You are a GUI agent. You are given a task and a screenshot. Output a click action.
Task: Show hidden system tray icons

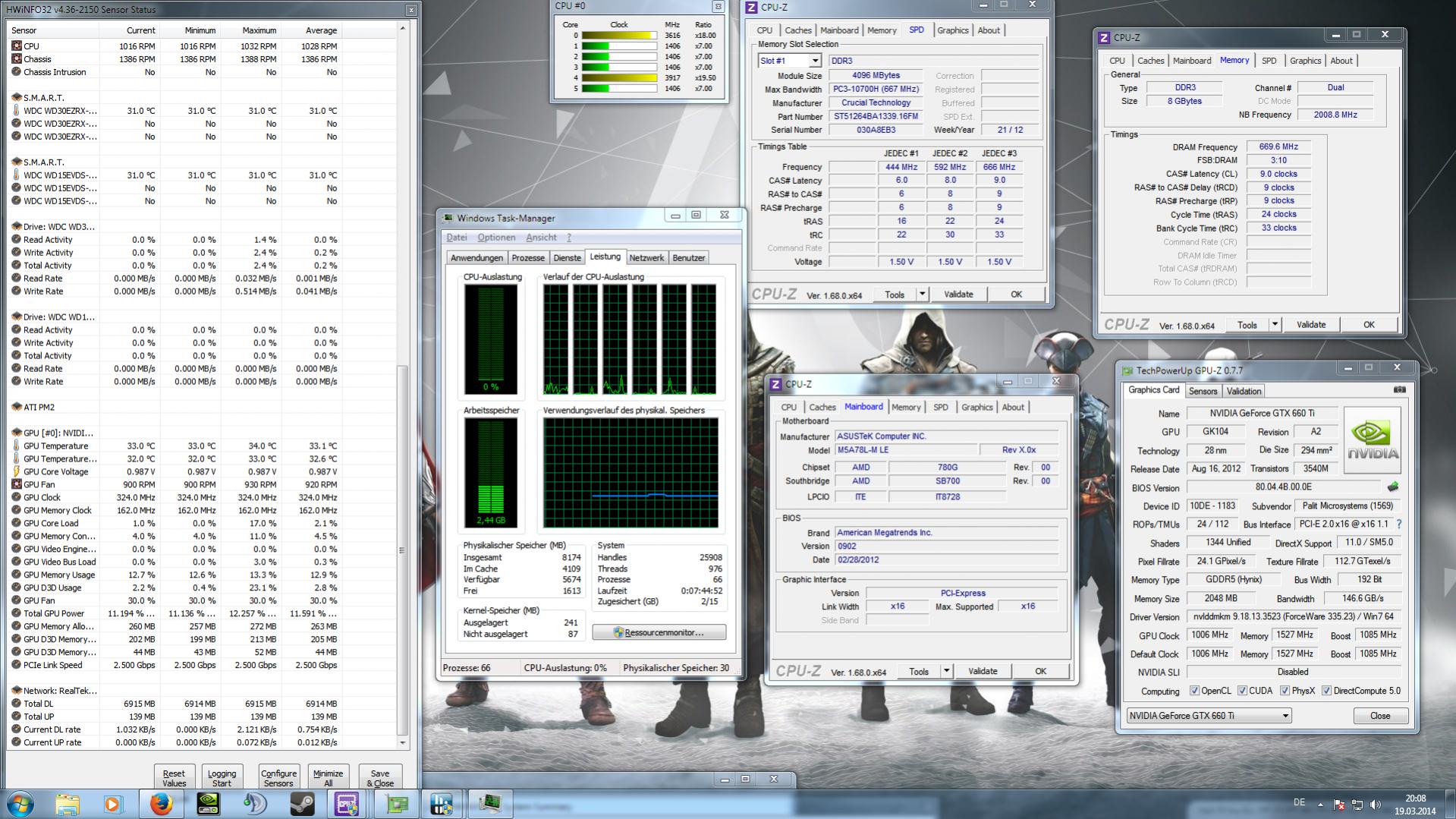1320,804
